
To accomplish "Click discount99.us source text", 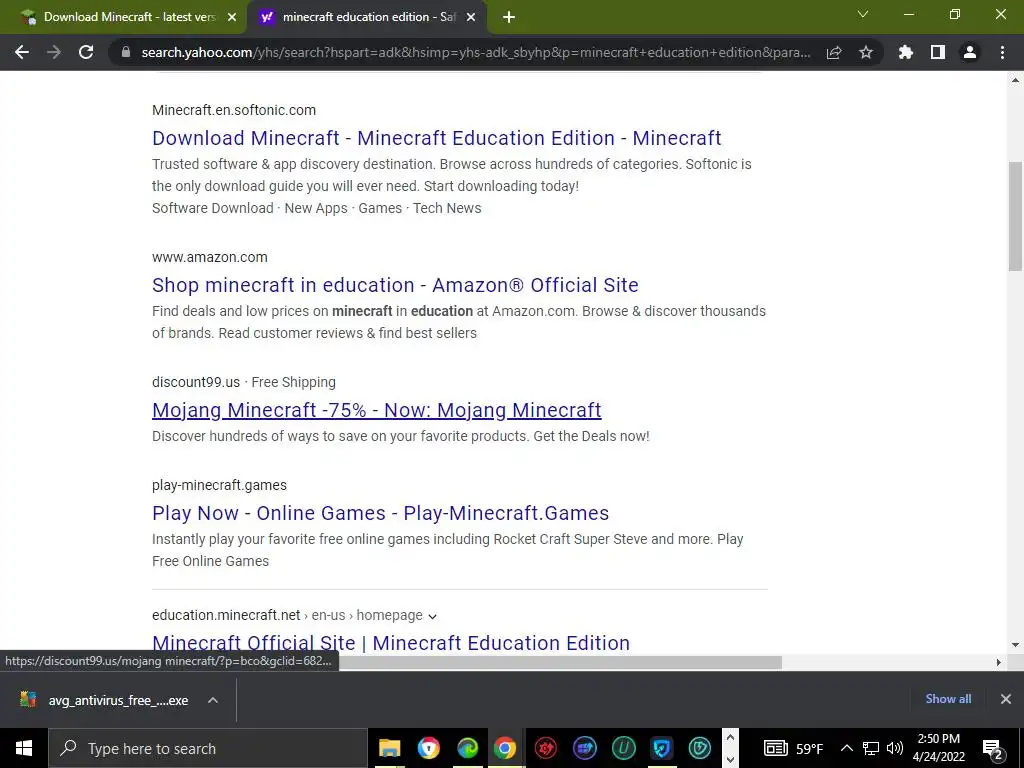I will click(196, 382).
